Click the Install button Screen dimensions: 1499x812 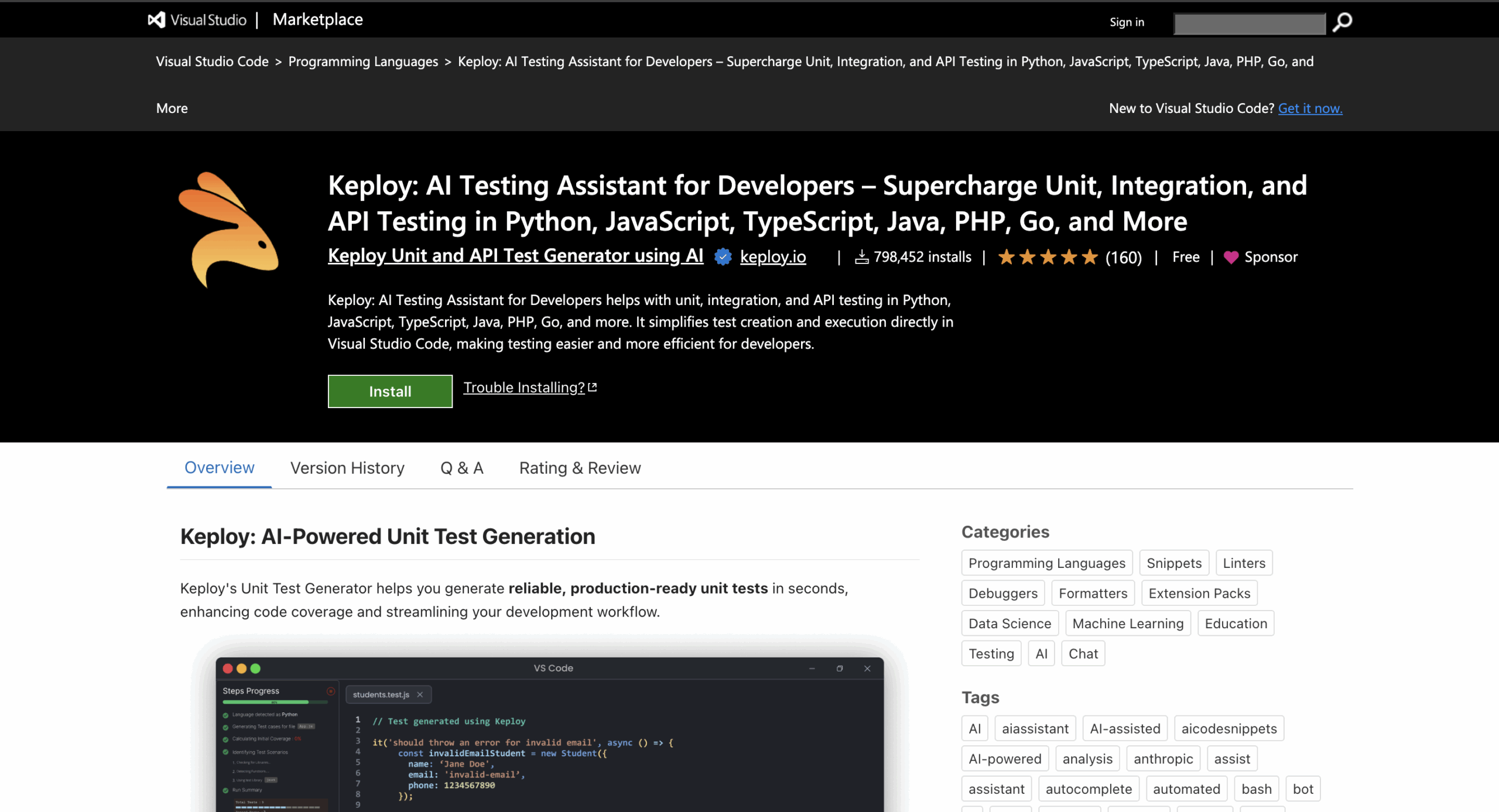click(x=390, y=391)
